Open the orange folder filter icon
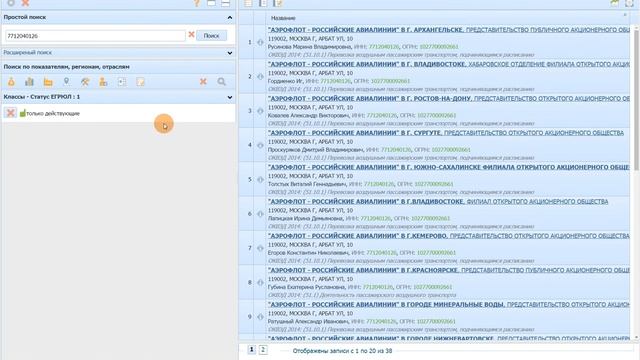This screenshot has height=360, width=640. (48, 82)
